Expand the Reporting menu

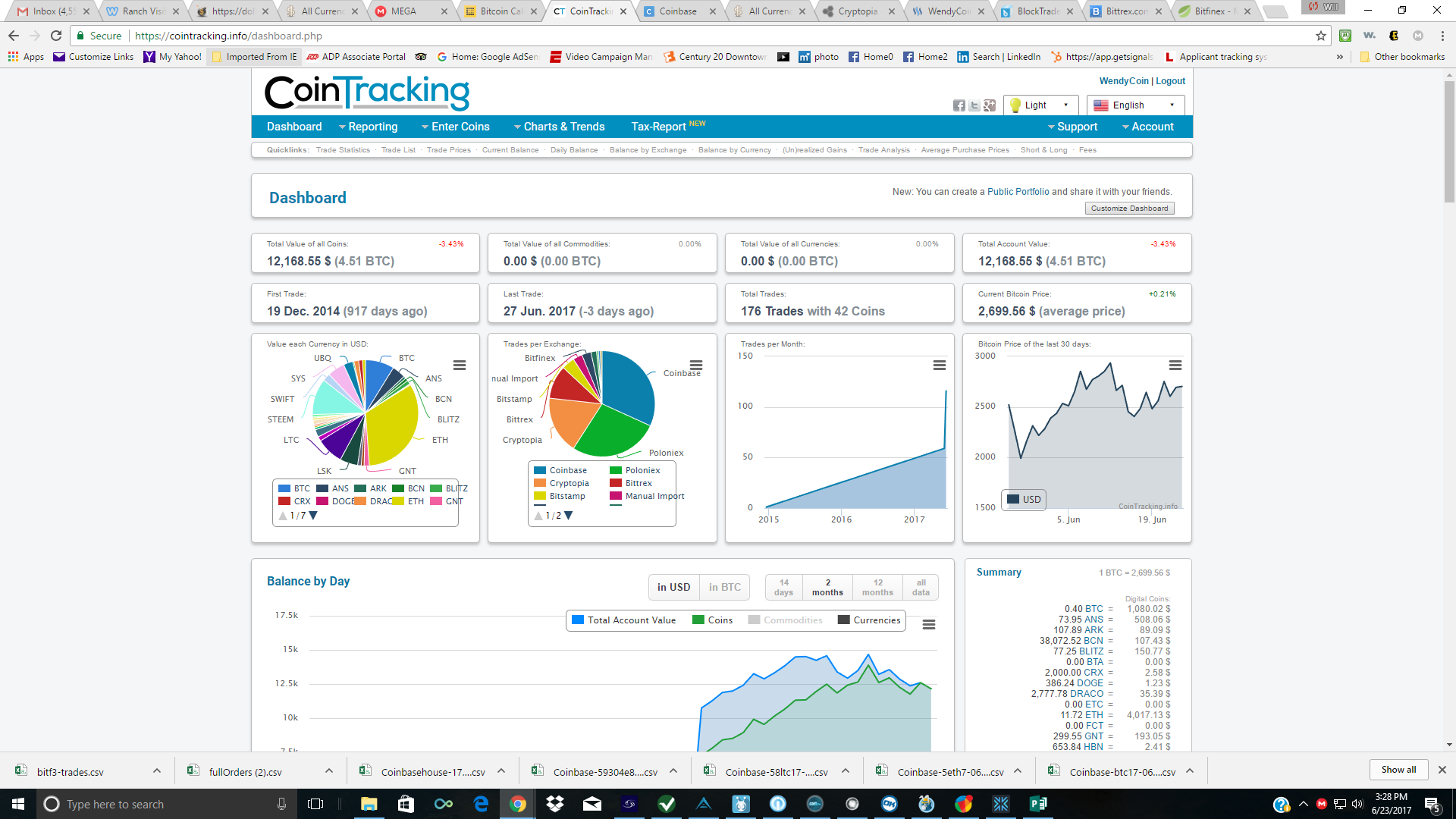point(369,127)
